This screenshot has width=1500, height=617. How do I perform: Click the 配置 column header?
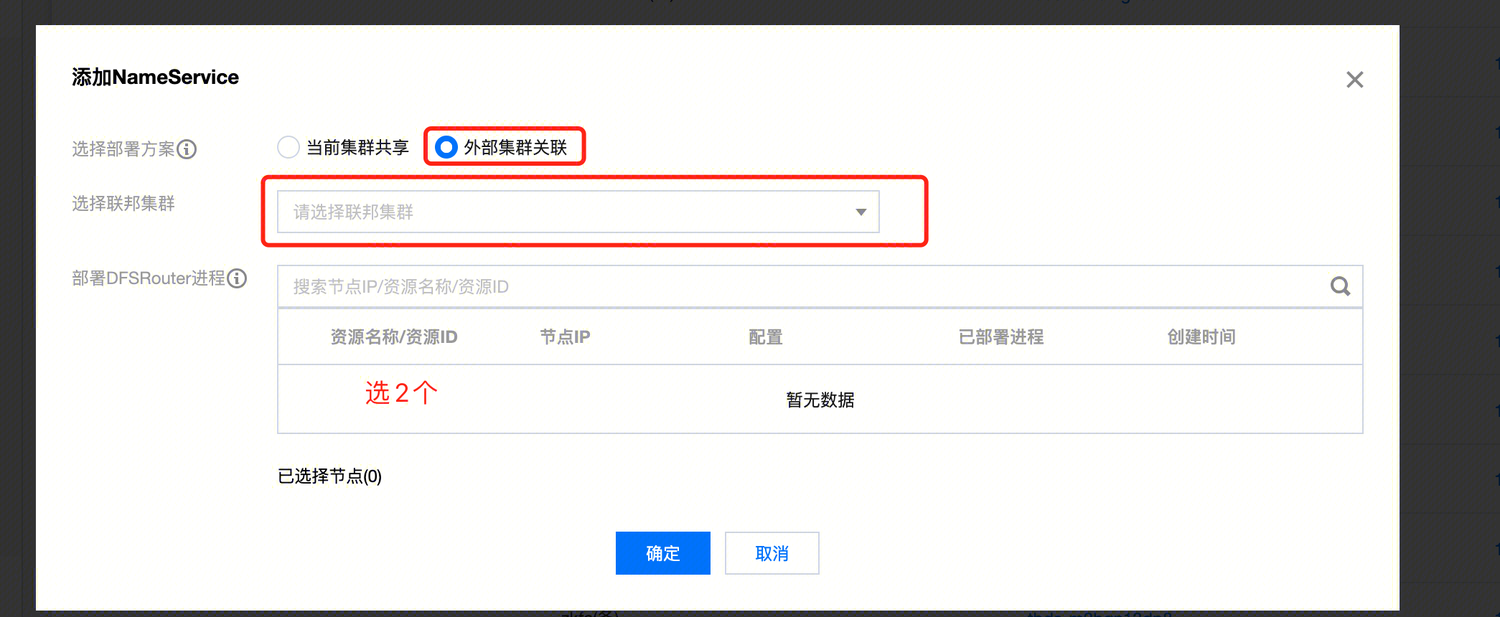pyautogui.click(x=765, y=337)
